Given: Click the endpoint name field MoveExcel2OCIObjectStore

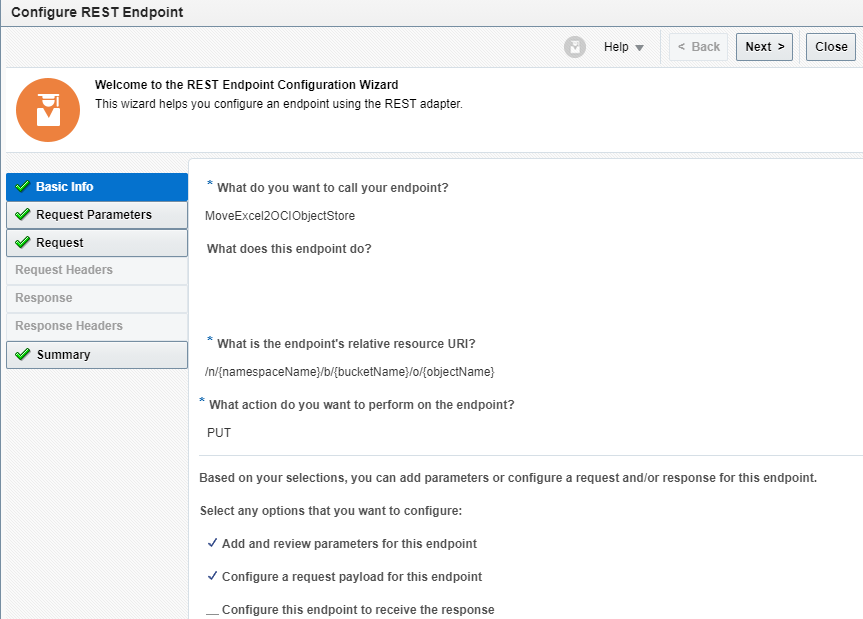Looking at the screenshot, I should (x=280, y=216).
